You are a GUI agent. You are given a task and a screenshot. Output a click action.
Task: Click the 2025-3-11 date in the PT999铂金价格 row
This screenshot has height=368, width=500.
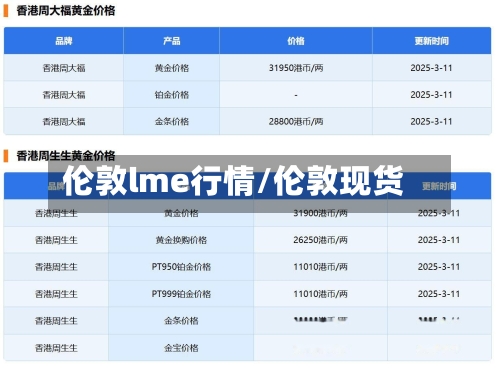tap(439, 294)
